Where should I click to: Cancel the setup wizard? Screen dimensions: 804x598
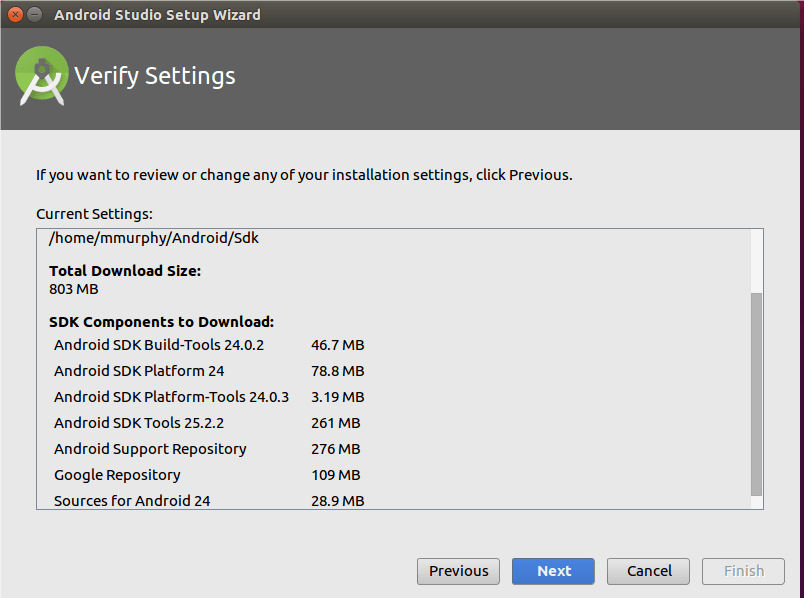coord(648,571)
